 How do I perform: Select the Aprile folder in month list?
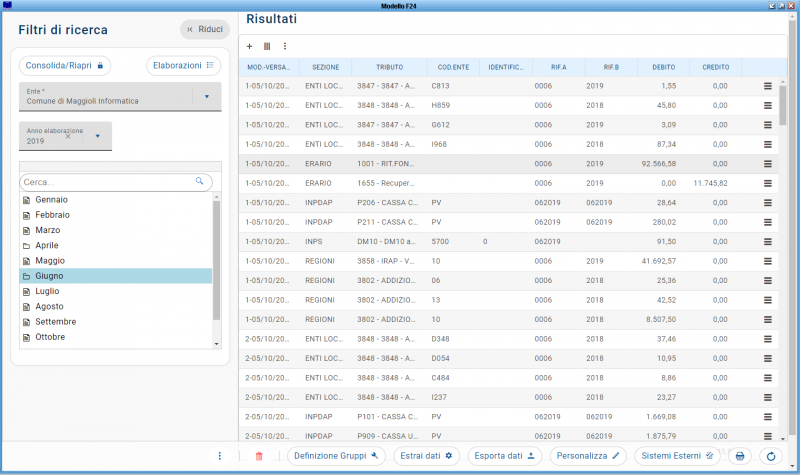[47, 245]
